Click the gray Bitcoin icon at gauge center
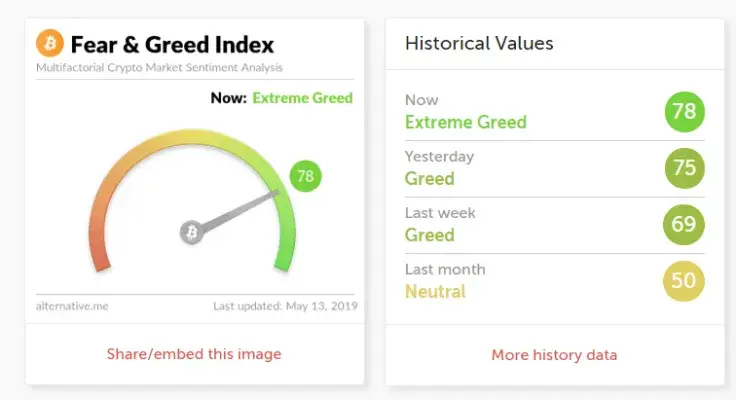The image size is (736, 400). (x=191, y=233)
